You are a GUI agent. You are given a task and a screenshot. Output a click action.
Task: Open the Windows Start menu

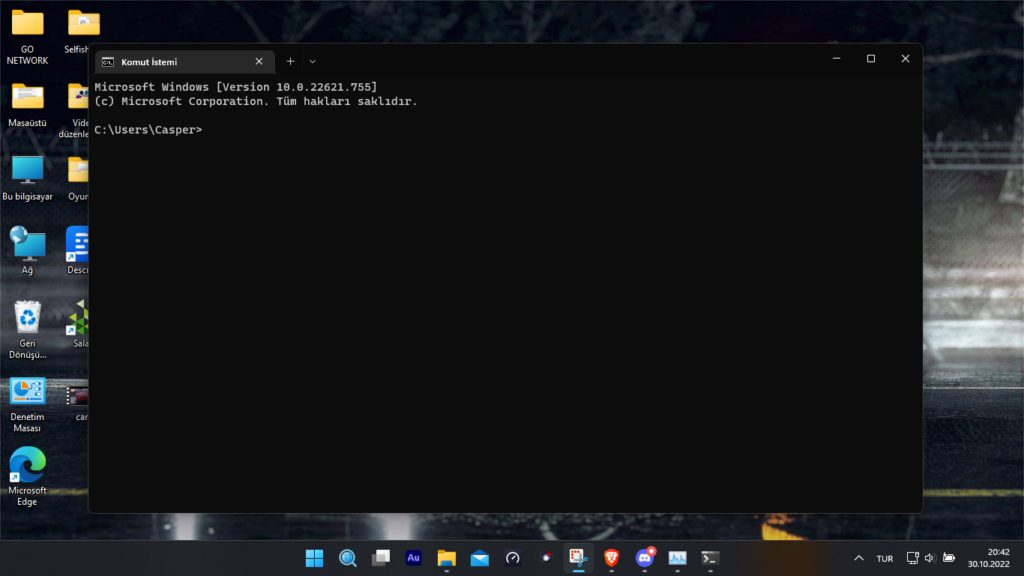(x=314, y=558)
